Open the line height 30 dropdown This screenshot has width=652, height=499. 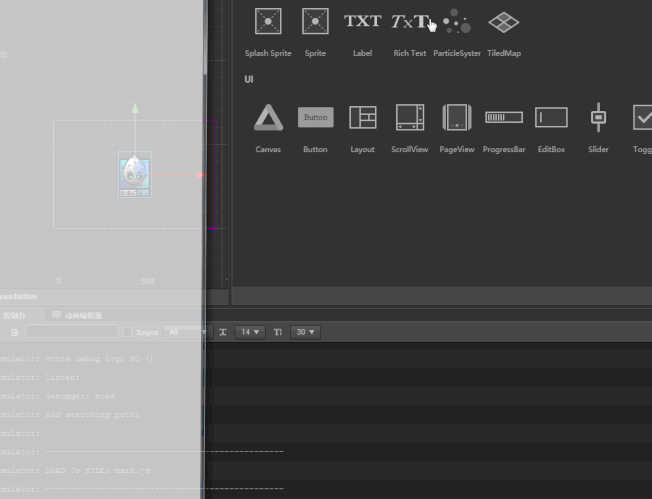(x=305, y=332)
